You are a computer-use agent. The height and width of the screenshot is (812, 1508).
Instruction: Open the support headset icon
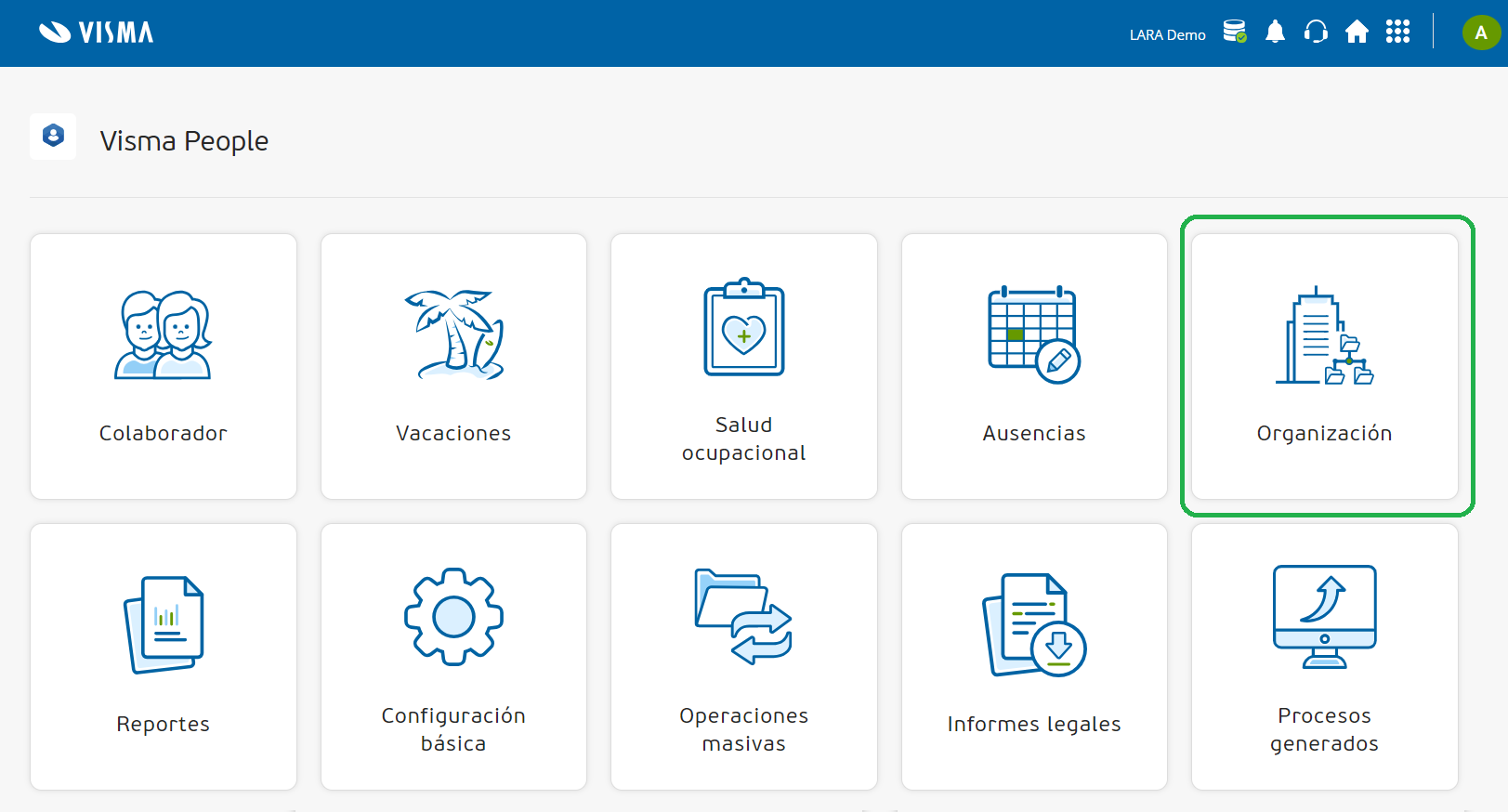(1316, 32)
